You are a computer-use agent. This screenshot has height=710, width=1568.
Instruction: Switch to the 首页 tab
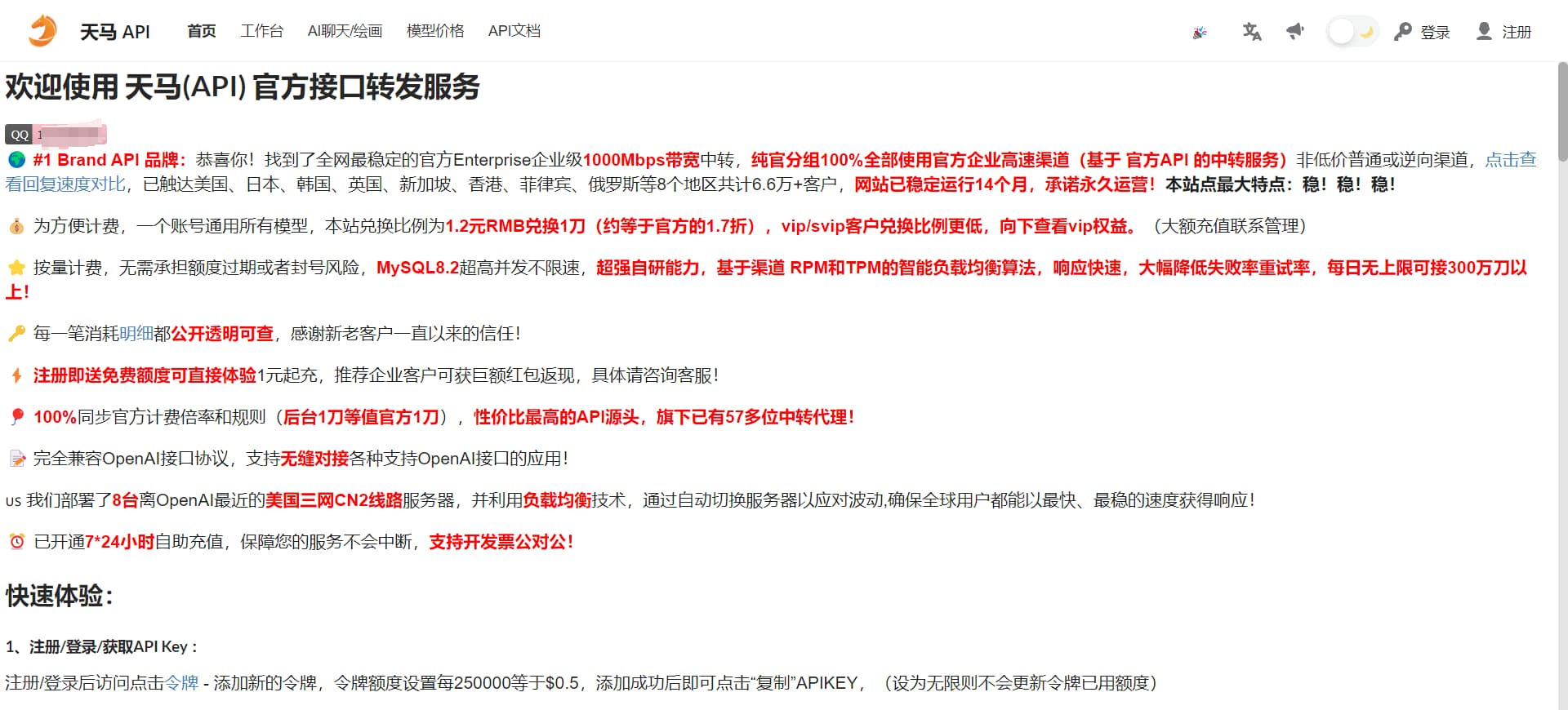pos(201,31)
